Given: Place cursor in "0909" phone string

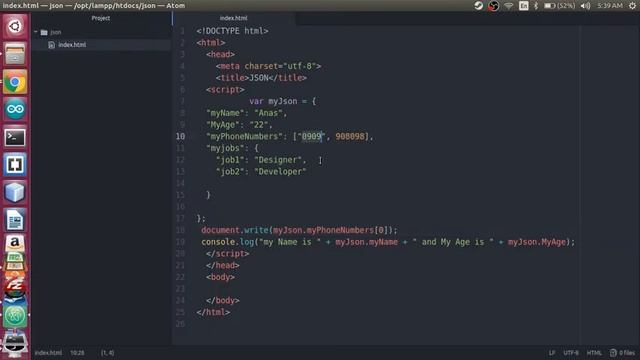Looking at the screenshot, I should 311,136.
